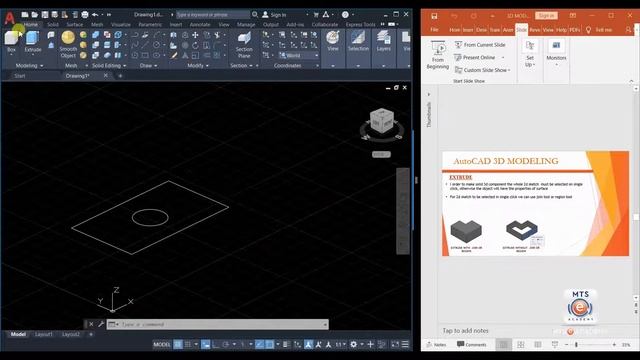Switch to the Solid ribbon tab
The image size is (640, 360).
53,24
